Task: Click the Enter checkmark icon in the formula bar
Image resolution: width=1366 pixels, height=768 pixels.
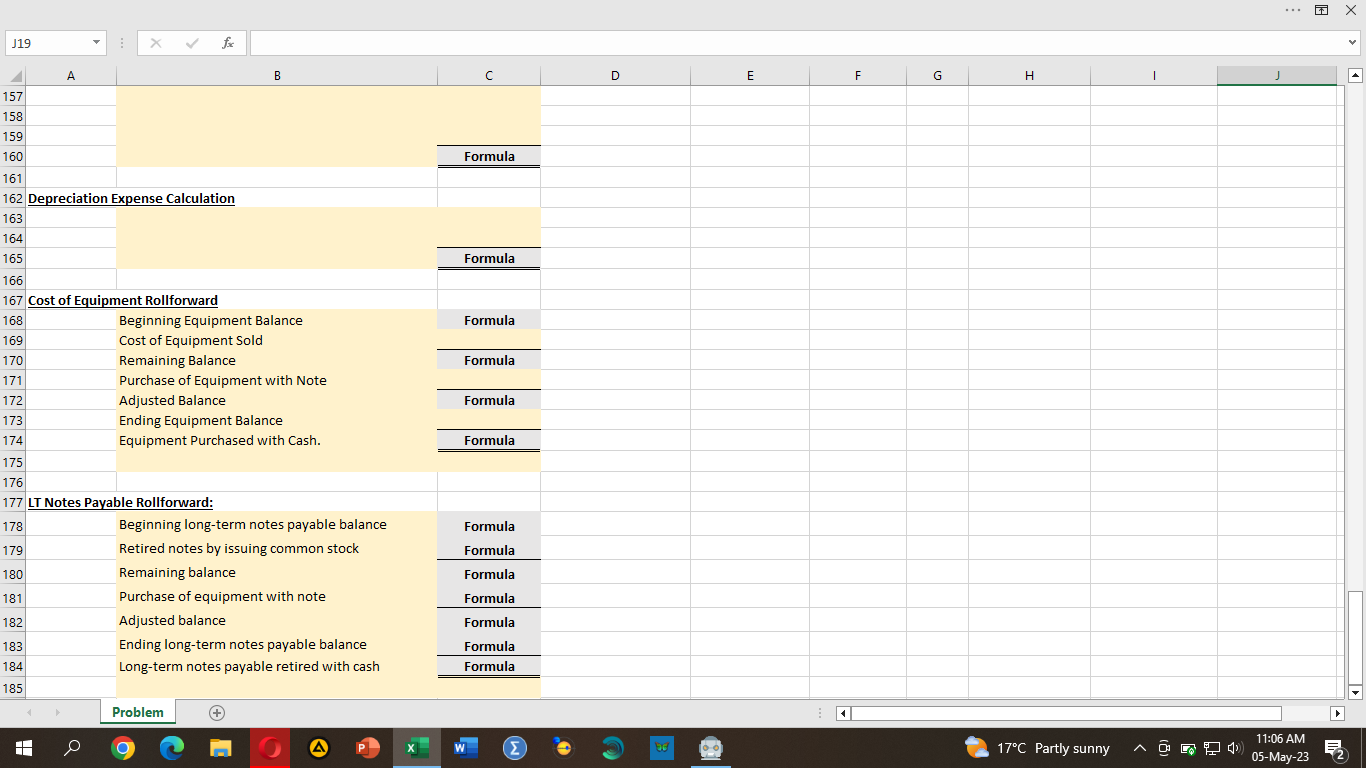Action: click(x=191, y=44)
